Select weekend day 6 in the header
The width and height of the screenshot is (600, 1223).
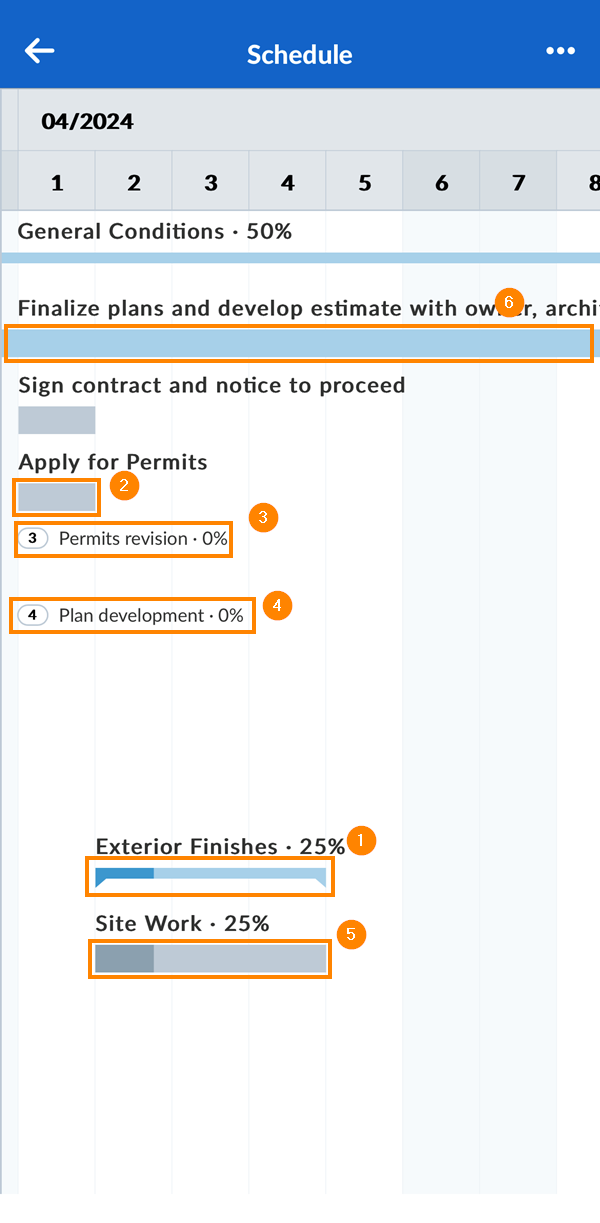pyautogui.click(x=442, y=182)
